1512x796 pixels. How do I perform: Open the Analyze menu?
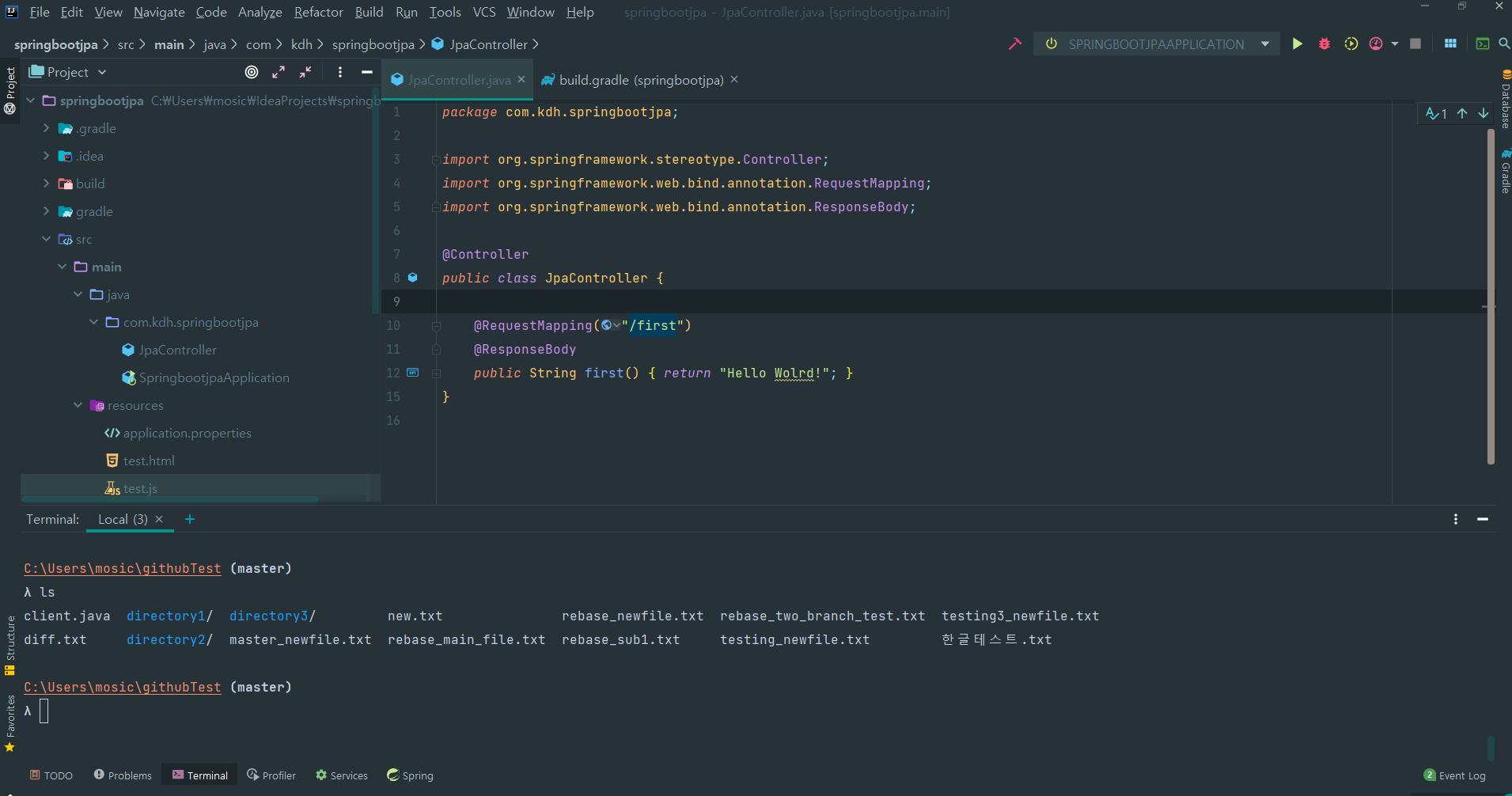(x=260, y=12)
